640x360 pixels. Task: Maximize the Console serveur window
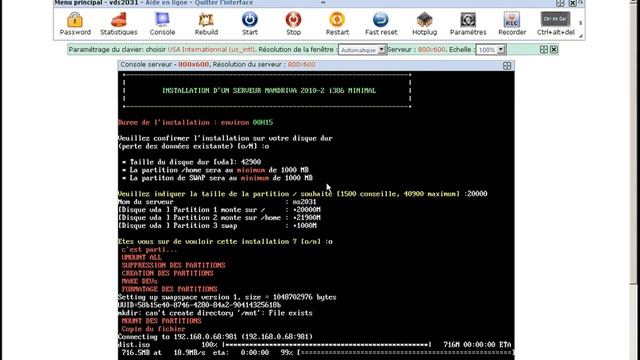coord(507,66)
